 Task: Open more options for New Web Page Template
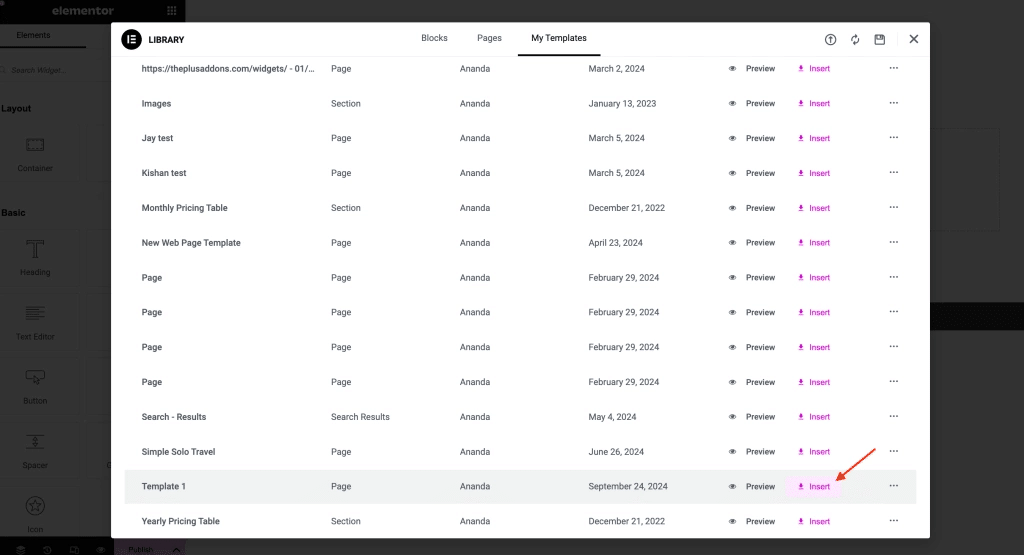pos(893,242)
